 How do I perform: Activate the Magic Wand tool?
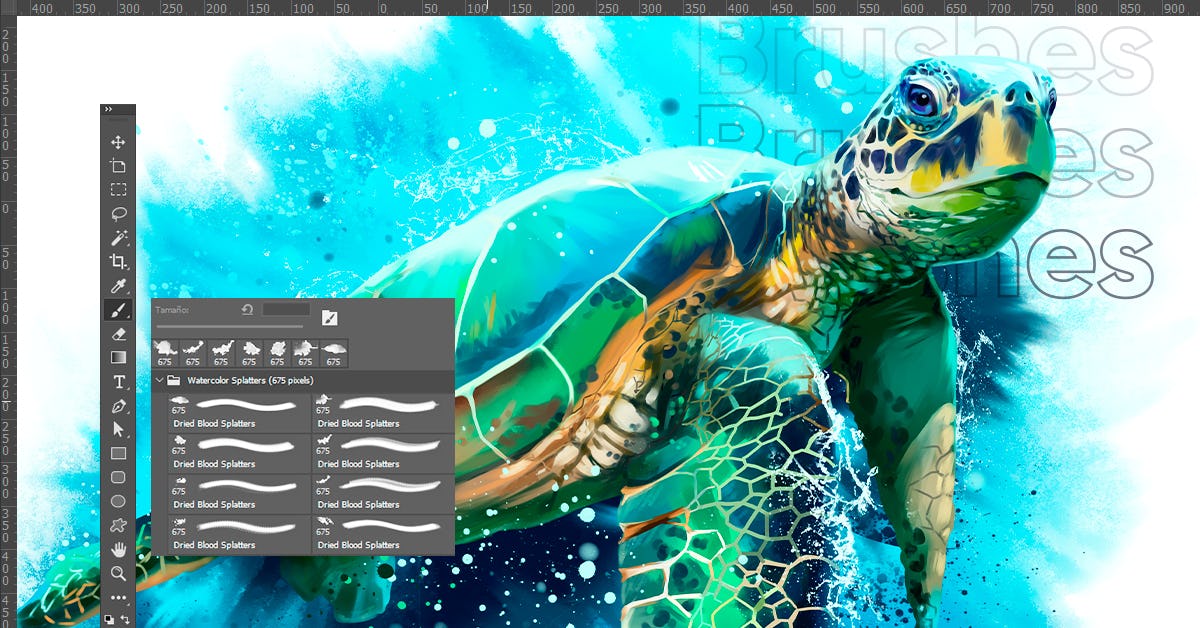point(118,238)
